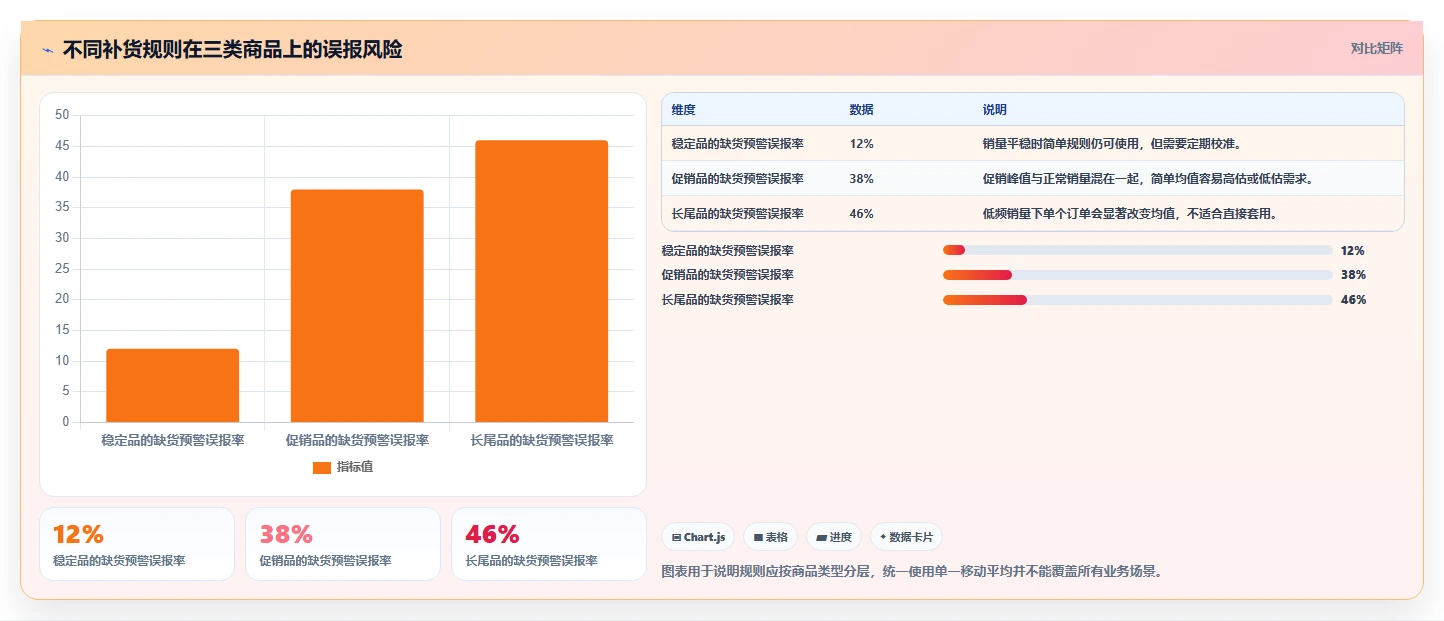Select the 12% 稳定品 stat card

[137, 544]
